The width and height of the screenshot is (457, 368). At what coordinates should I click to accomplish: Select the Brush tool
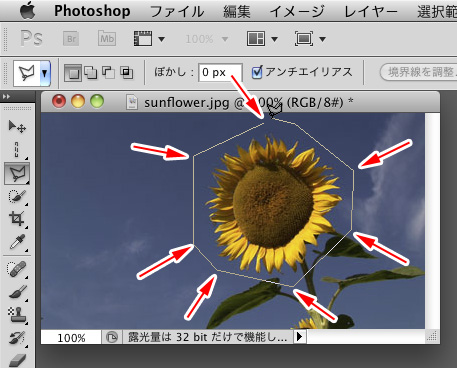17,292
